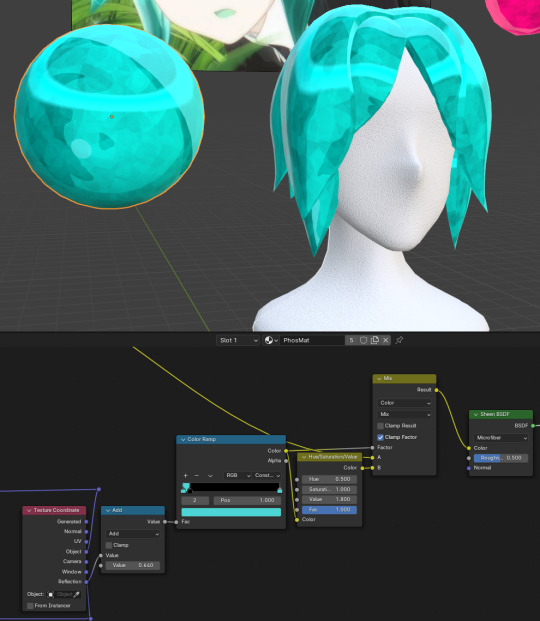The width and height of the screenshot is (540, 621).
Task: Pick object with eyedropper in Texture Coordinate node
Action: 76,594
